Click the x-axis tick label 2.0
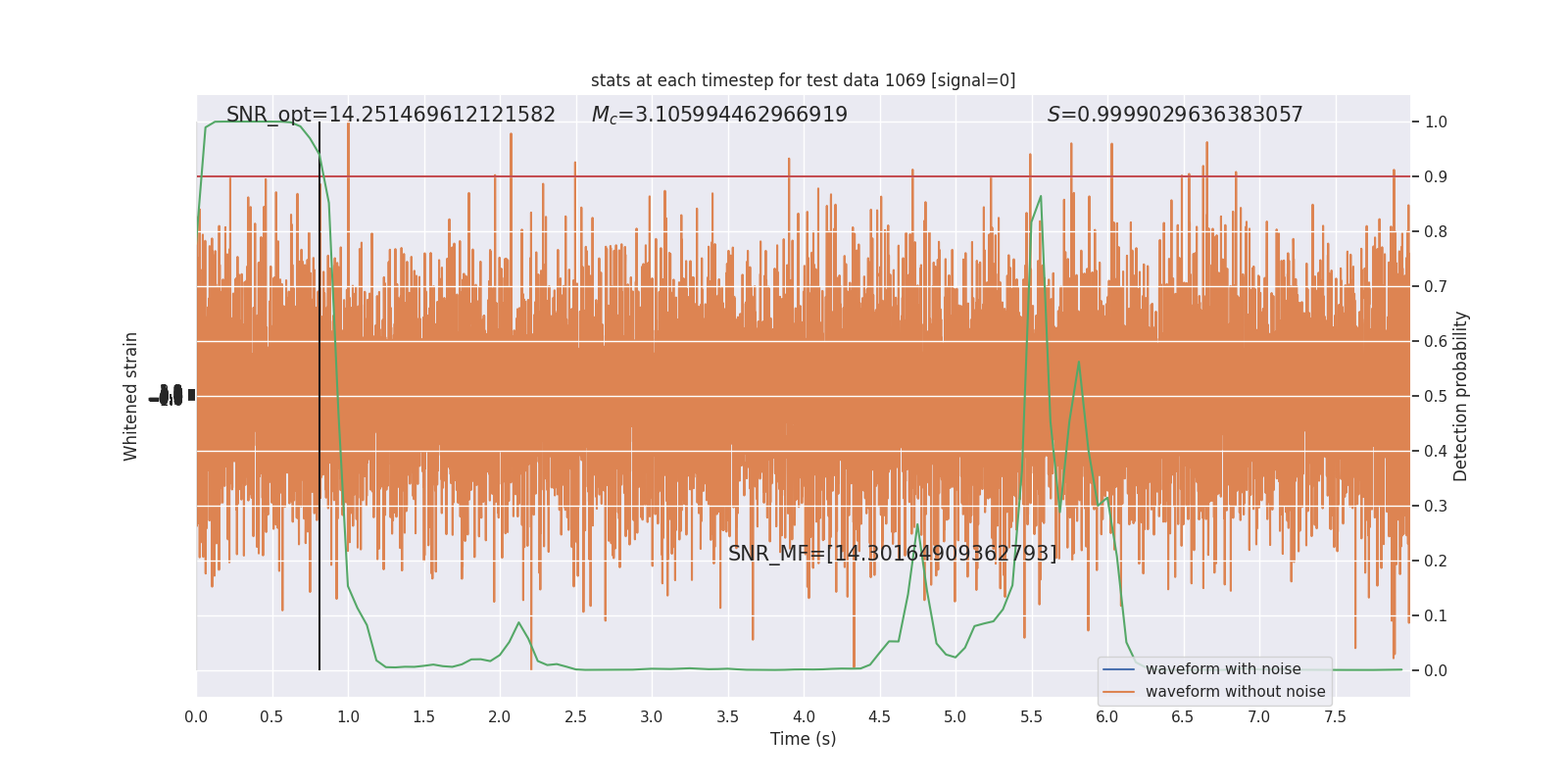This screenshot has height=784, width=1568. tap(500, 717)
